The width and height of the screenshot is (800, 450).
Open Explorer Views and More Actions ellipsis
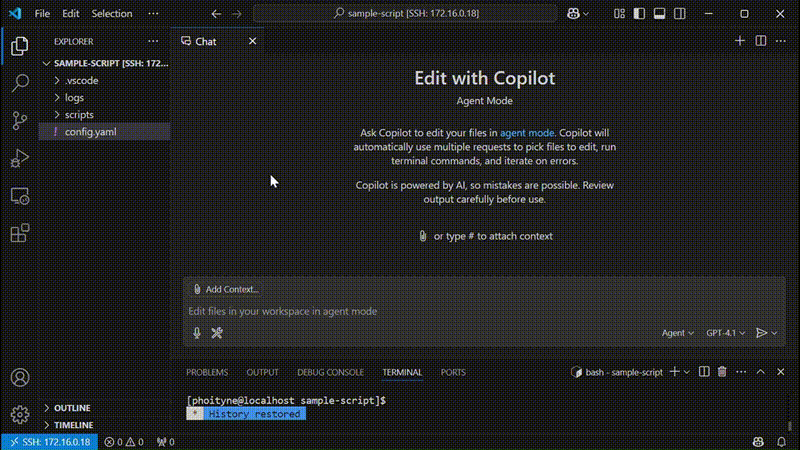[153, 41]
